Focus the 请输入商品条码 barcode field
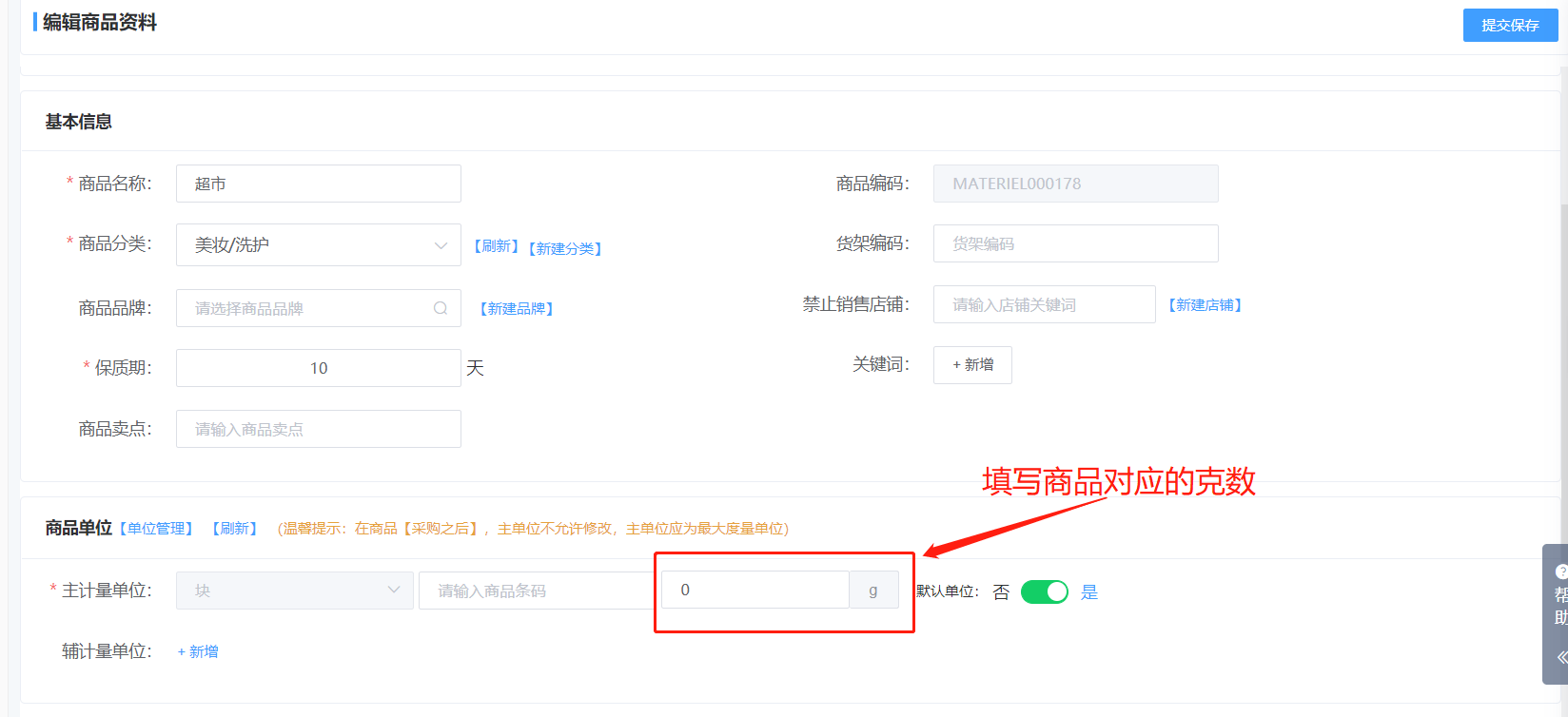Image resolution: width=1568 pixels, height=717 pixels. [535, 591]
